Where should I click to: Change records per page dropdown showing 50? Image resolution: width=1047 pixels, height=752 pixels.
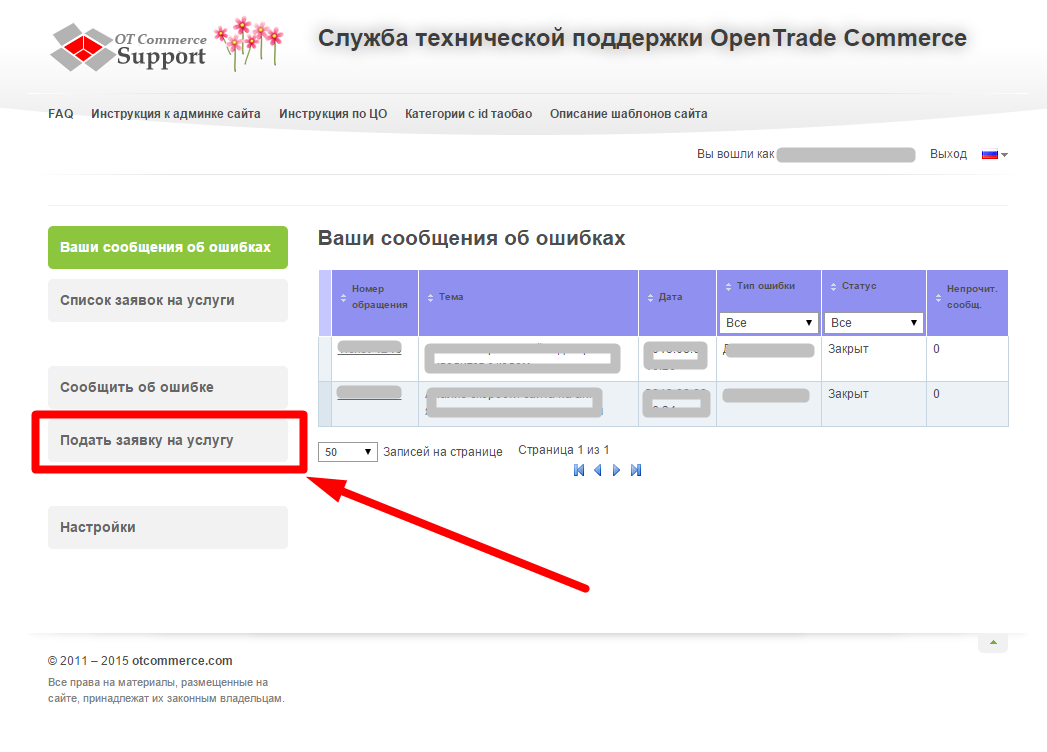click(348, 452)
